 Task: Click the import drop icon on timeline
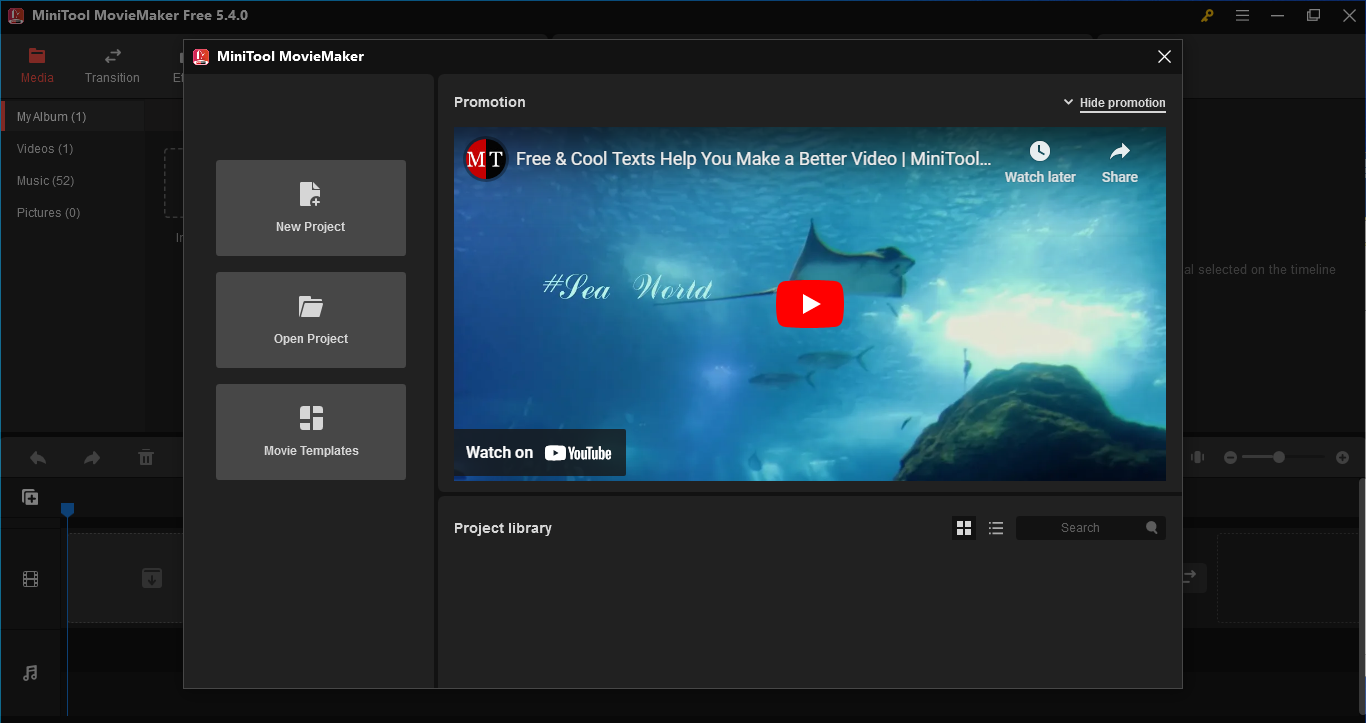[x=151, y=578]
